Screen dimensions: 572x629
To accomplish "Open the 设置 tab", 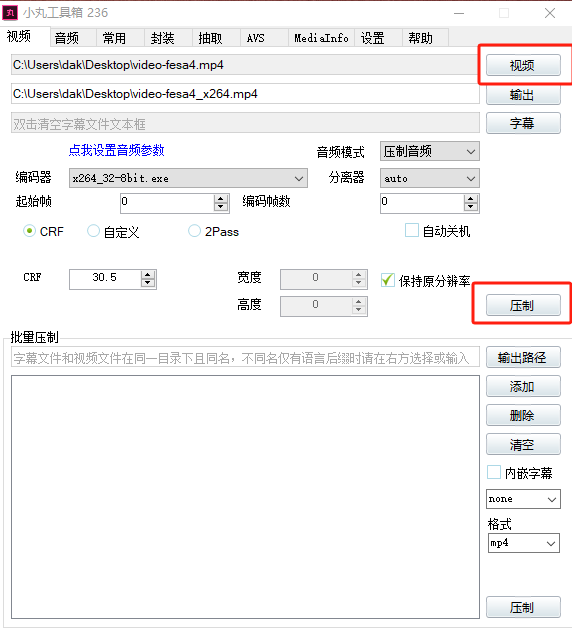I will point(379,38).
